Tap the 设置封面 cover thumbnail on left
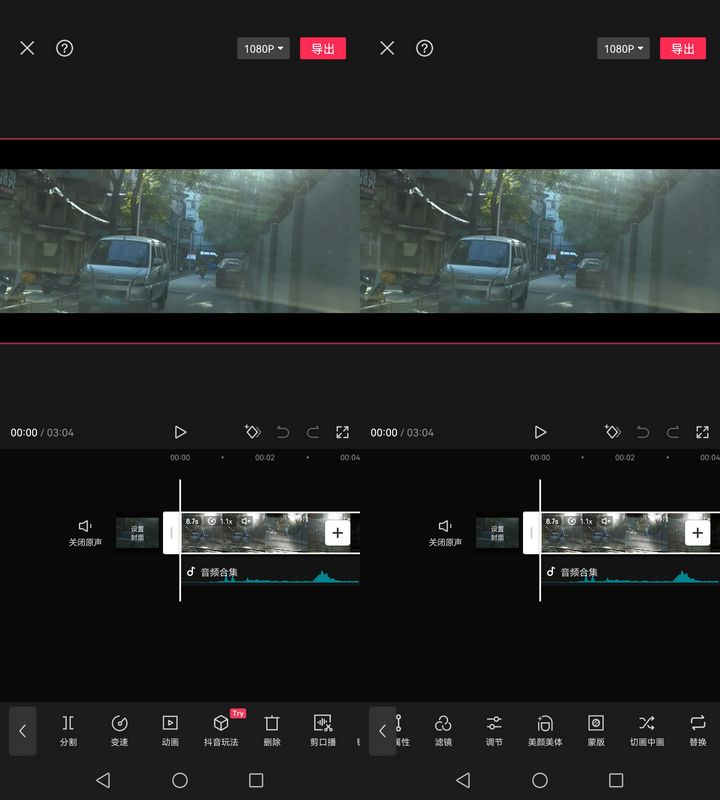 [137, 533]
